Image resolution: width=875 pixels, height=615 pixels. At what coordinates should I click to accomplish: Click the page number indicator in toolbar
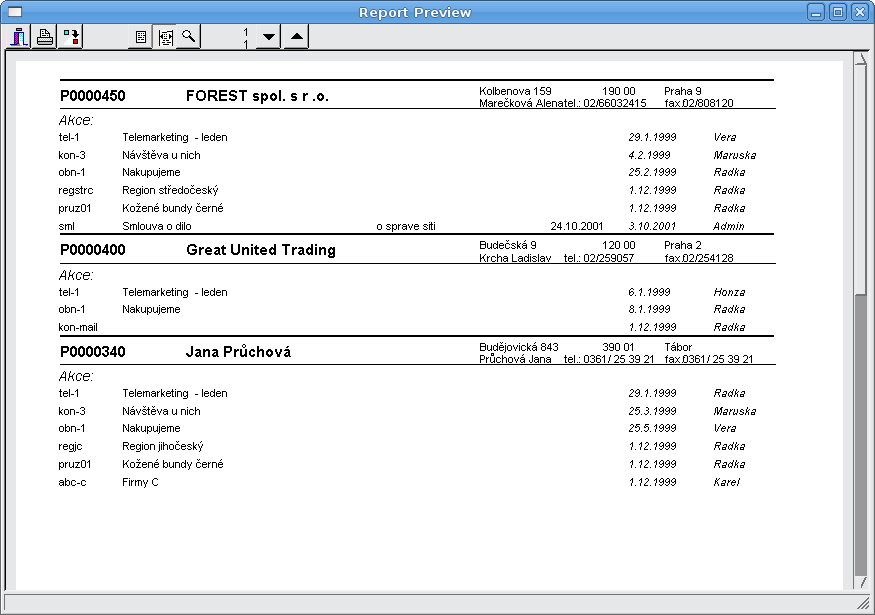[x=244, y=38]
